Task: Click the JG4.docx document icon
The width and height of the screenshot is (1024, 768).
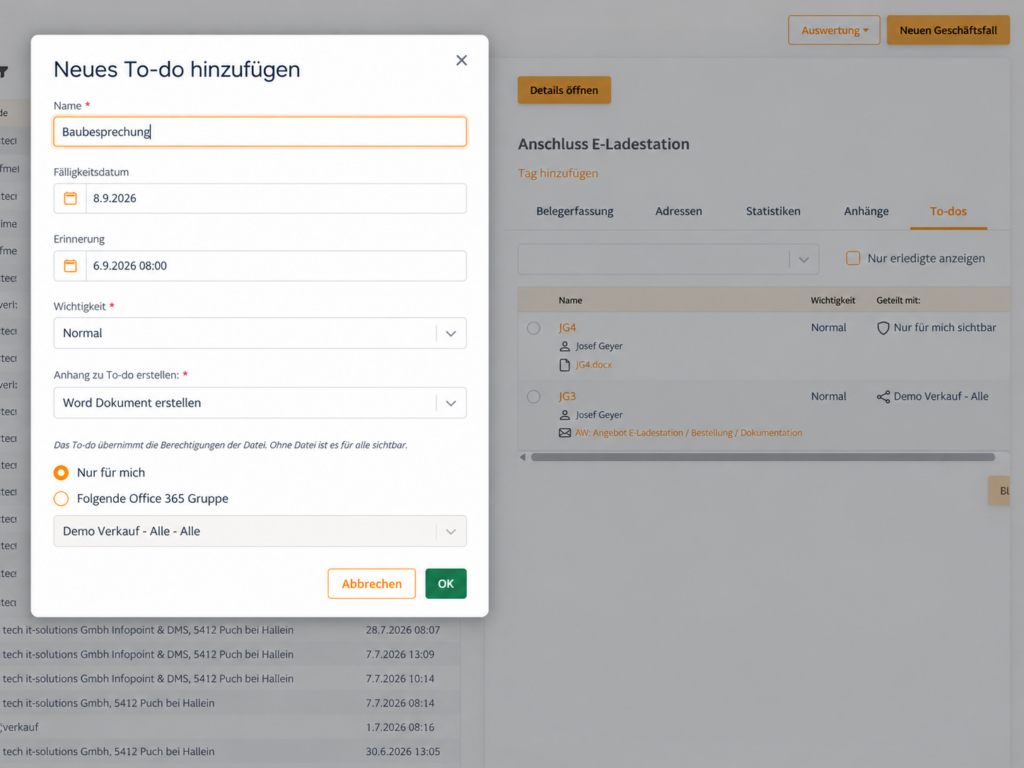Action: [565, 365]
